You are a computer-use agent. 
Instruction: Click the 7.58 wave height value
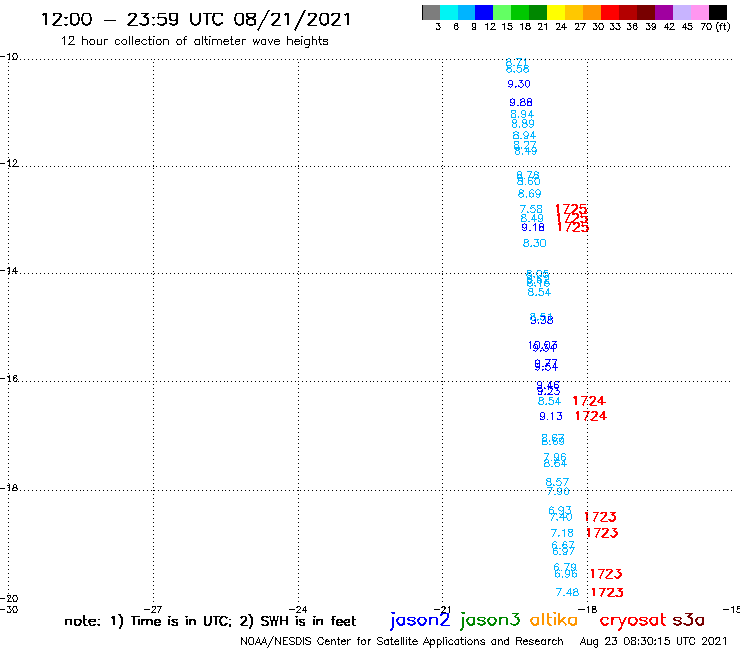pyautogui.click(x=531, y=209)
